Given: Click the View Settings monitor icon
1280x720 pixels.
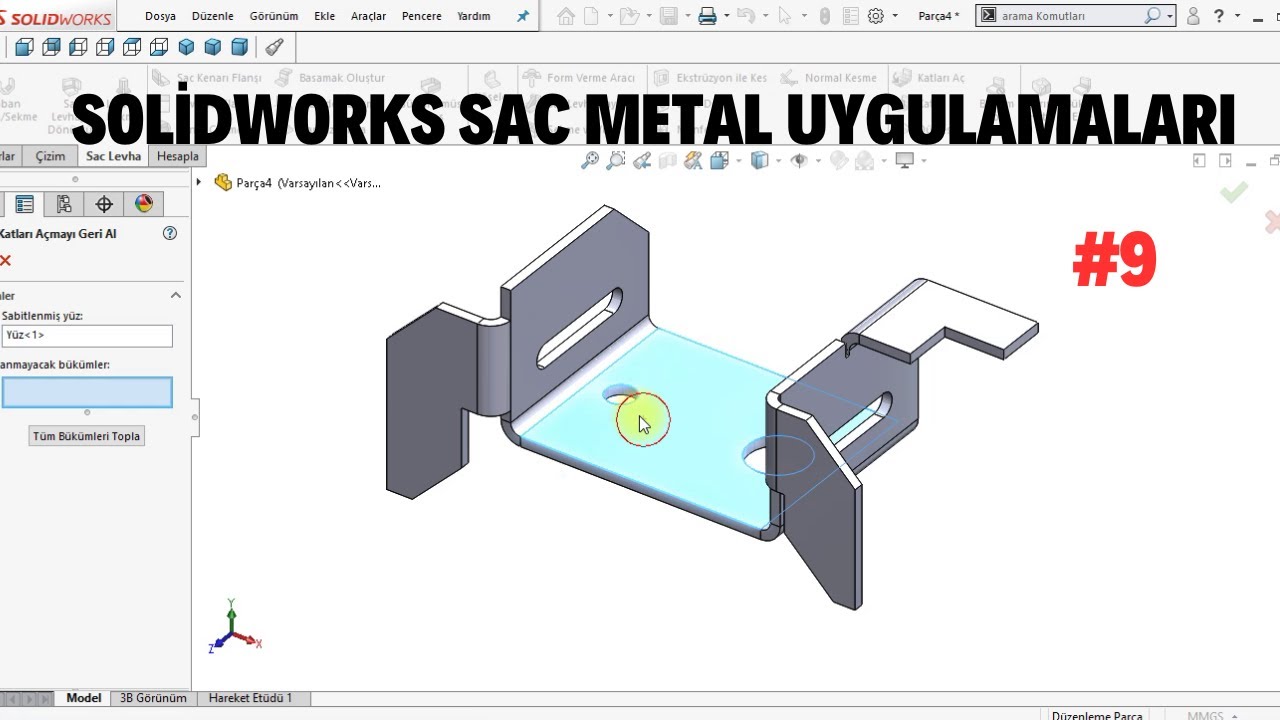Looking at the screenshot, I should coord(905,160).
